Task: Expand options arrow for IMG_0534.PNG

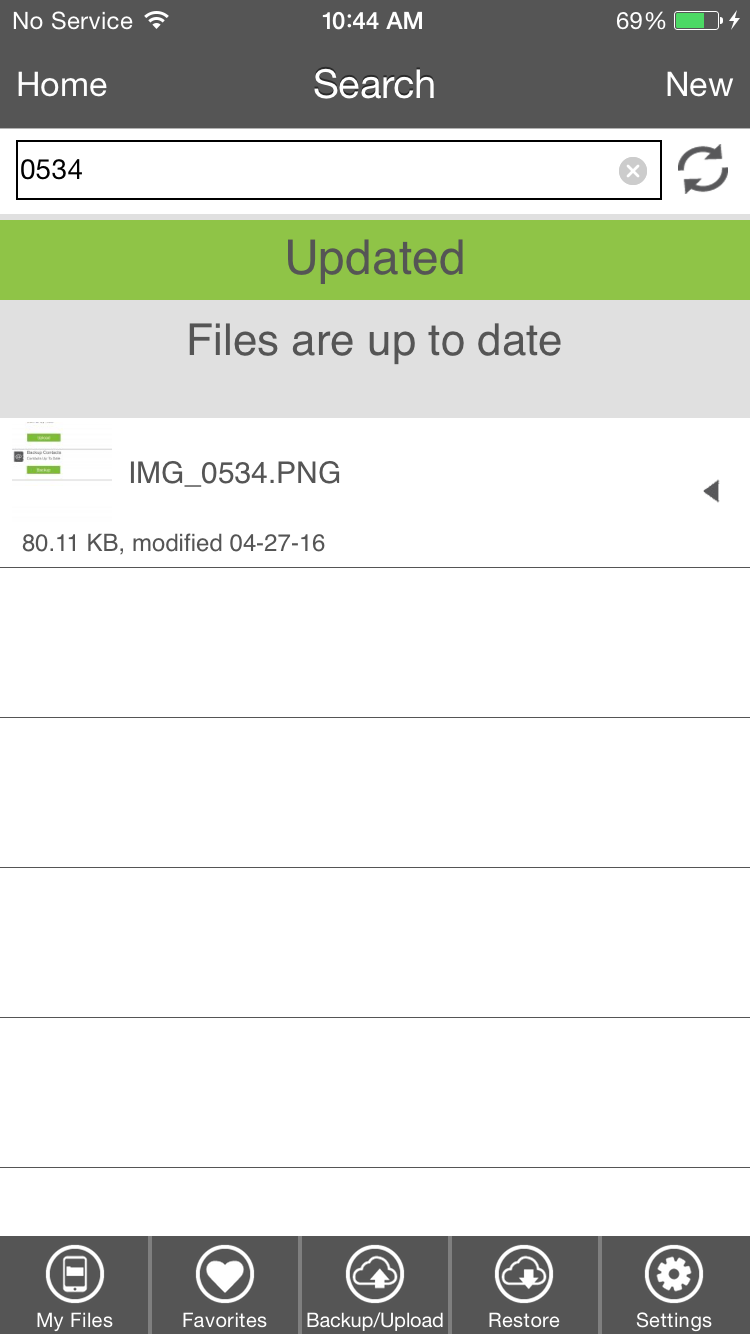Action: pos(711,491)
